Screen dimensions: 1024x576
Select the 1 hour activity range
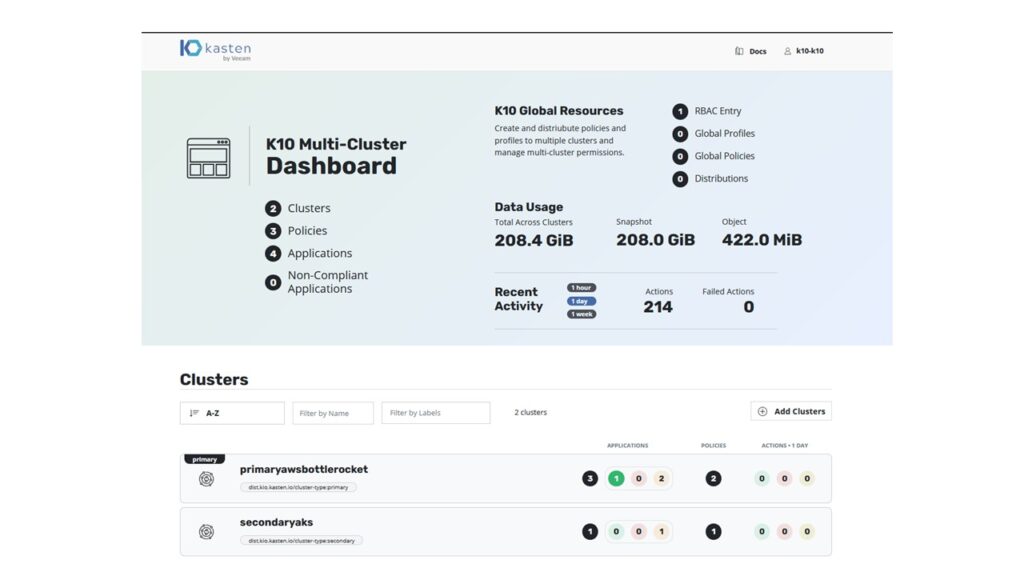pos(581,288)
